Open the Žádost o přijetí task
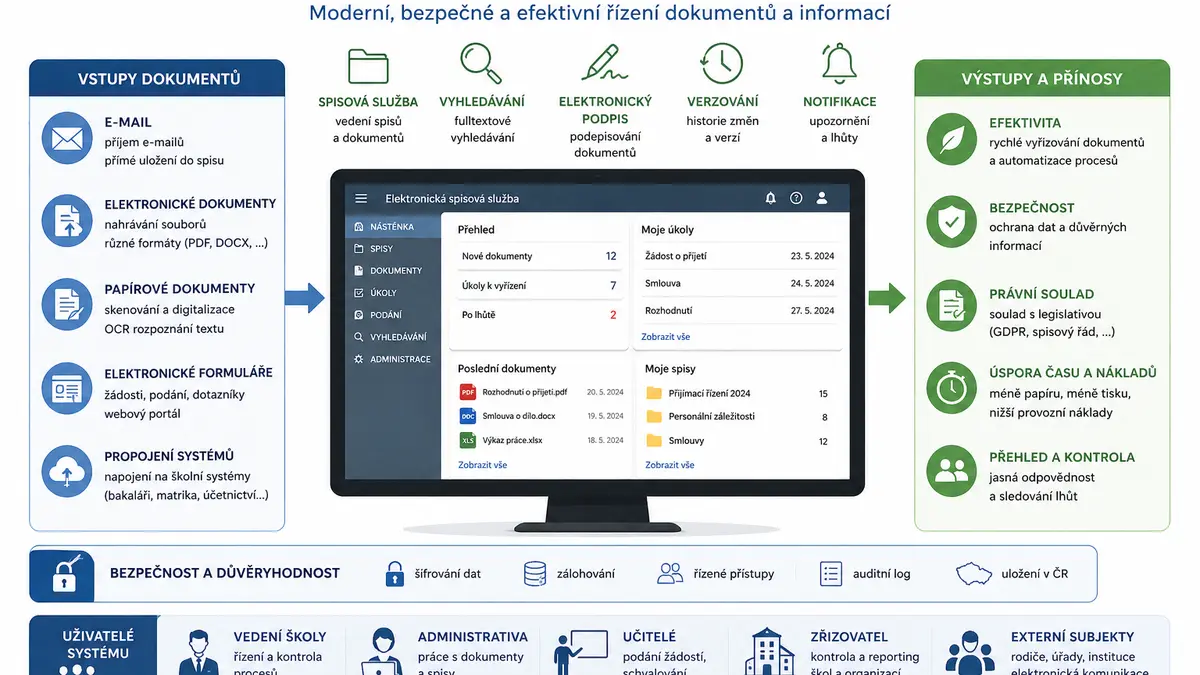1200x675 pixels. pyautogui.click(x=739, y=256)
